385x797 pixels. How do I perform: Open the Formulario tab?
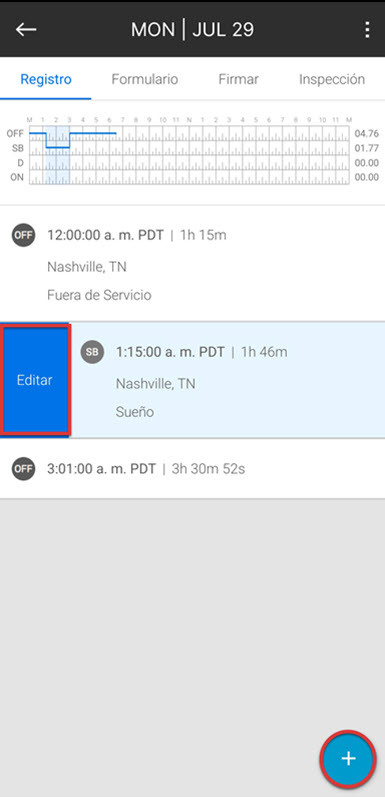point(144,79)
